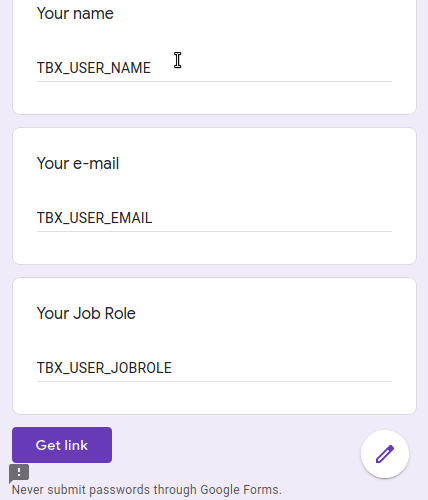Select the "Your name" question title
428x500 pixels.
click(75, 13)
